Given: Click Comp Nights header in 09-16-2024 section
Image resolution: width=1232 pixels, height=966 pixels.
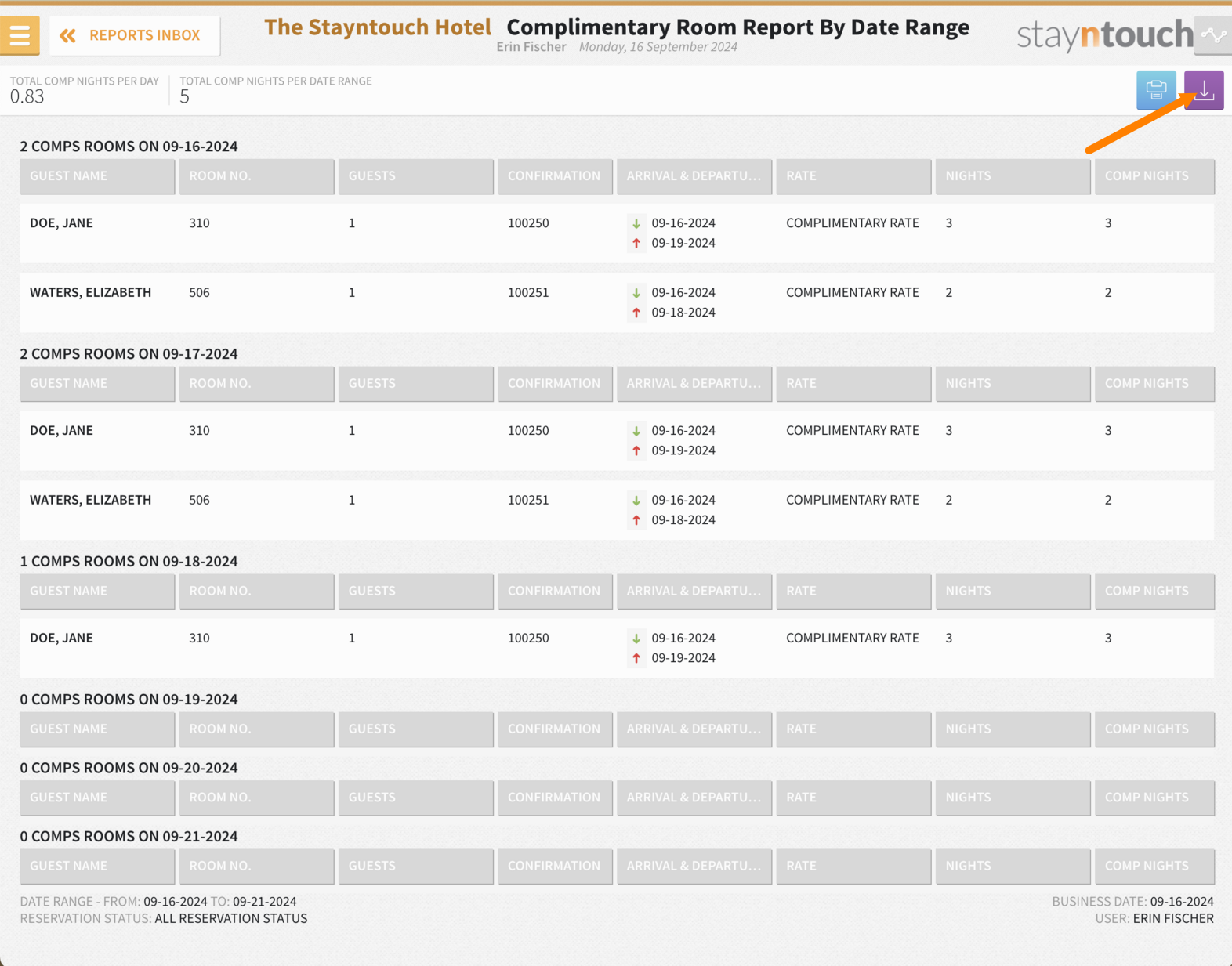Looking at the screenshot, I should coord(1154,176).
